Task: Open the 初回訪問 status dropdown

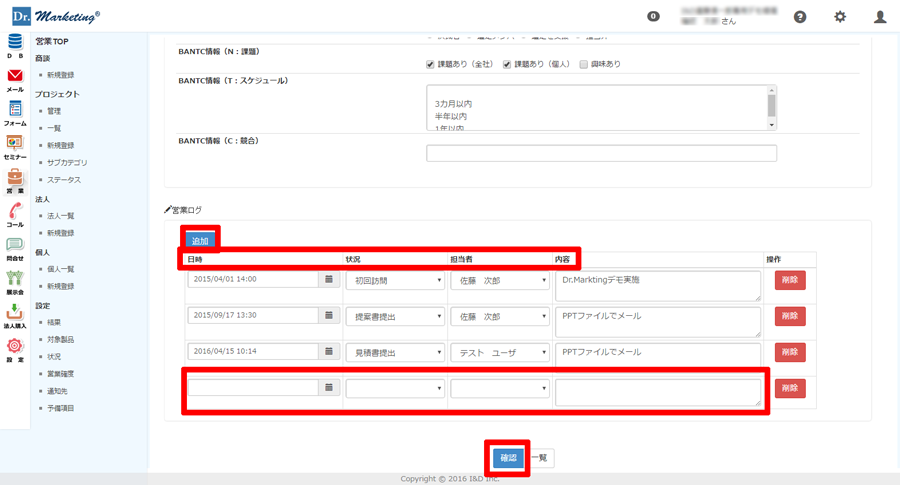Action: tap(395, 281)
